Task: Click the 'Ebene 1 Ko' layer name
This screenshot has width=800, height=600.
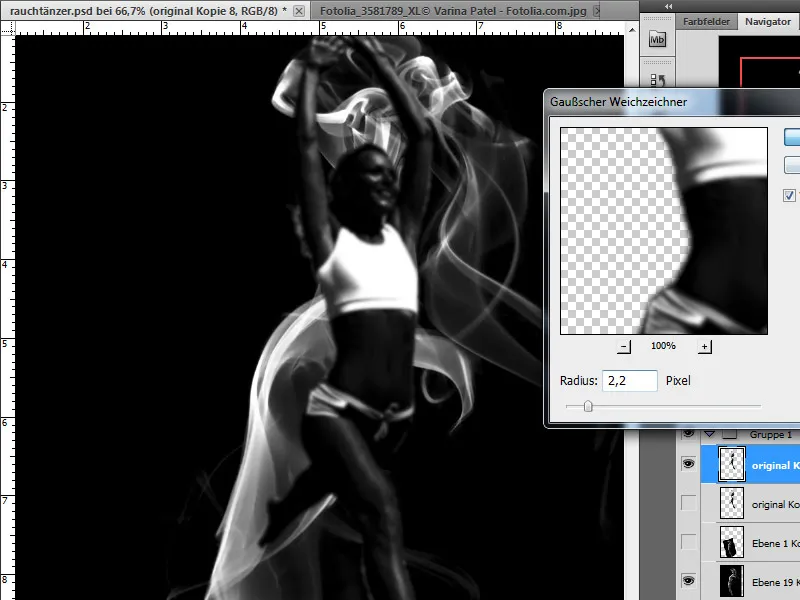Action: [x=776, y=543]
